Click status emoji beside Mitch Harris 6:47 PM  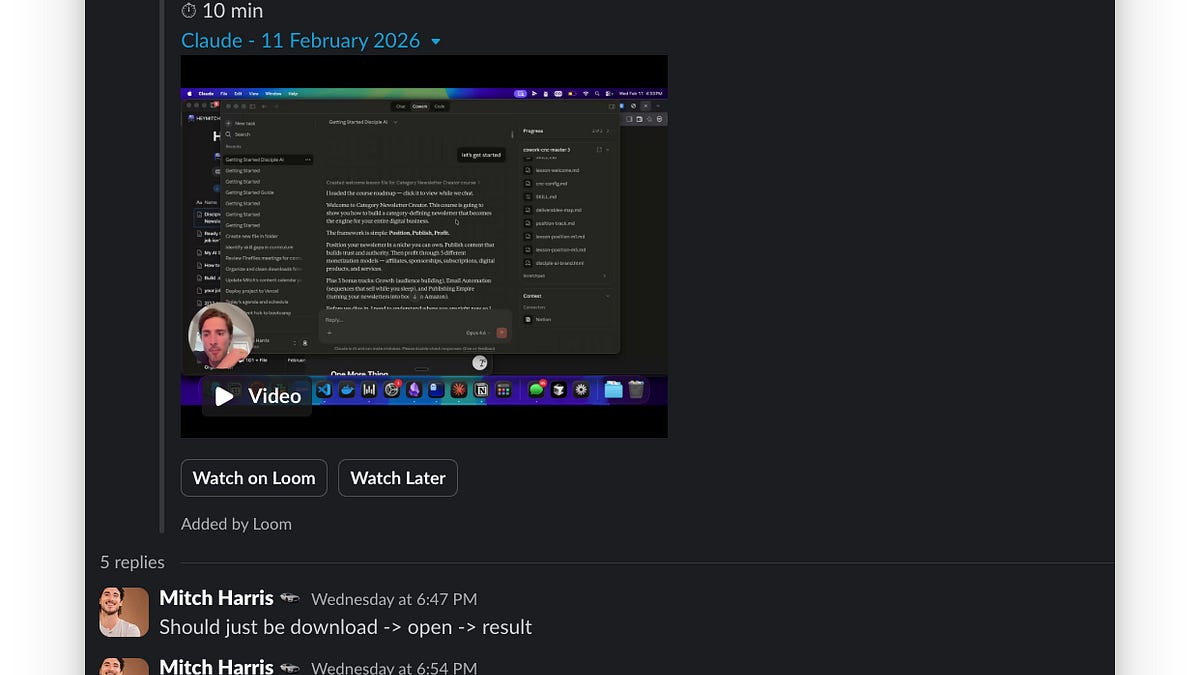coord(290,598)
